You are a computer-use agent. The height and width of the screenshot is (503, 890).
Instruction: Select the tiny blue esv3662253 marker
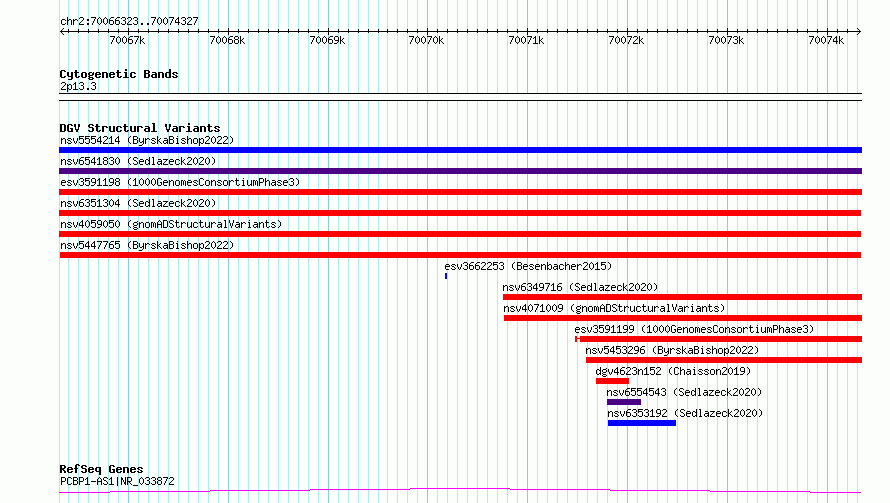pyautogui.click(x=446, y=276)
